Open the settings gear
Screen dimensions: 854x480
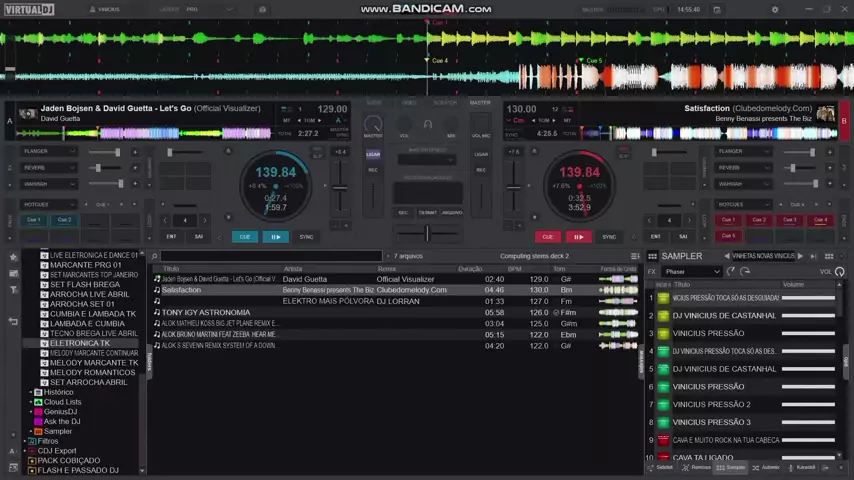click(774, 10)
